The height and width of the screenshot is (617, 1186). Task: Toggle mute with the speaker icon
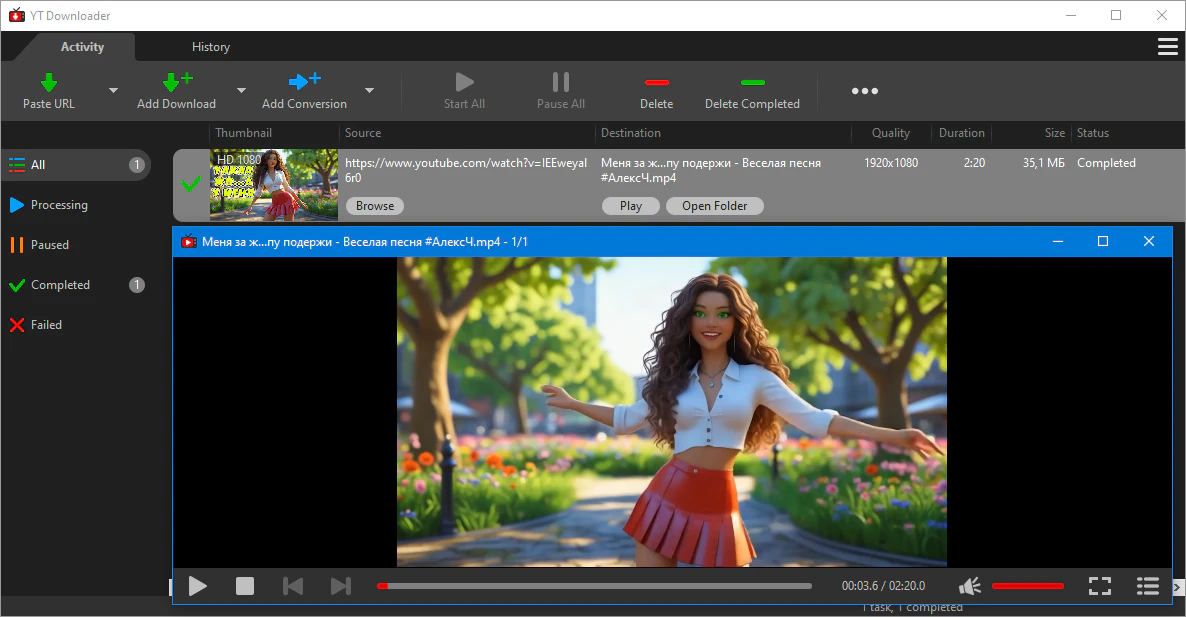(x=969, y=586)
